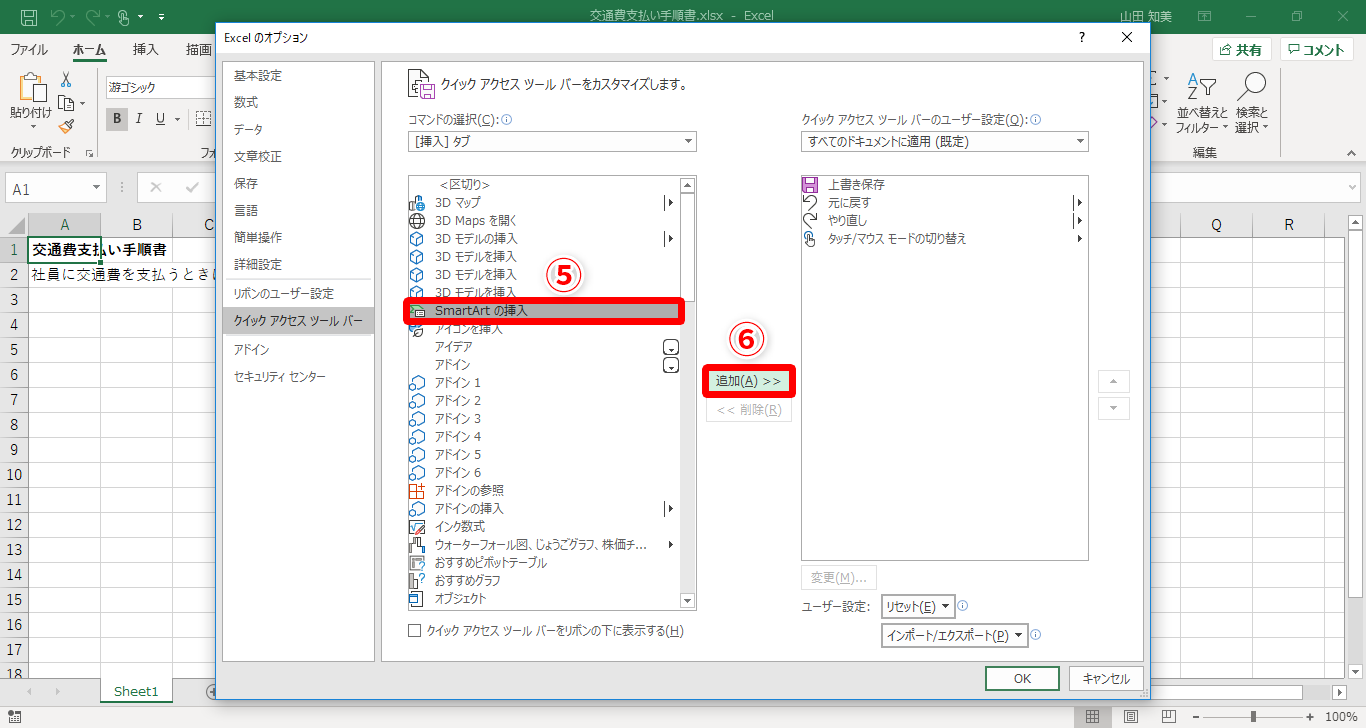The image size is (1366, 728).
Task: Click the command list's scroll down arrow
Action: [x=687, y=600]
